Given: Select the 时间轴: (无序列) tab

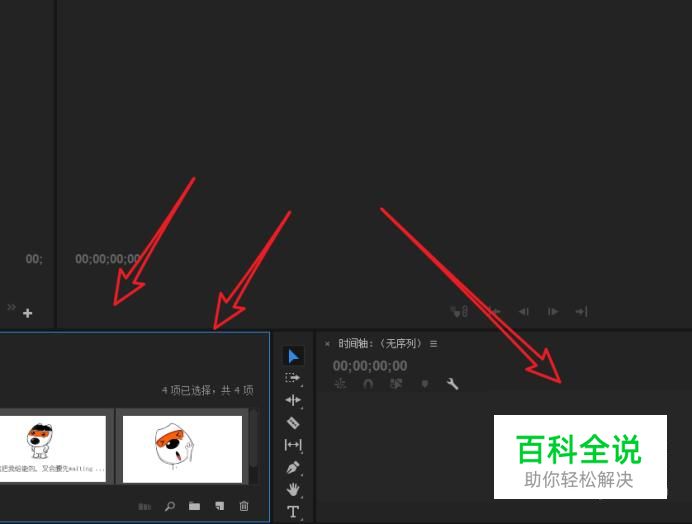Looking at the screenshot, I should pos(380,343).
